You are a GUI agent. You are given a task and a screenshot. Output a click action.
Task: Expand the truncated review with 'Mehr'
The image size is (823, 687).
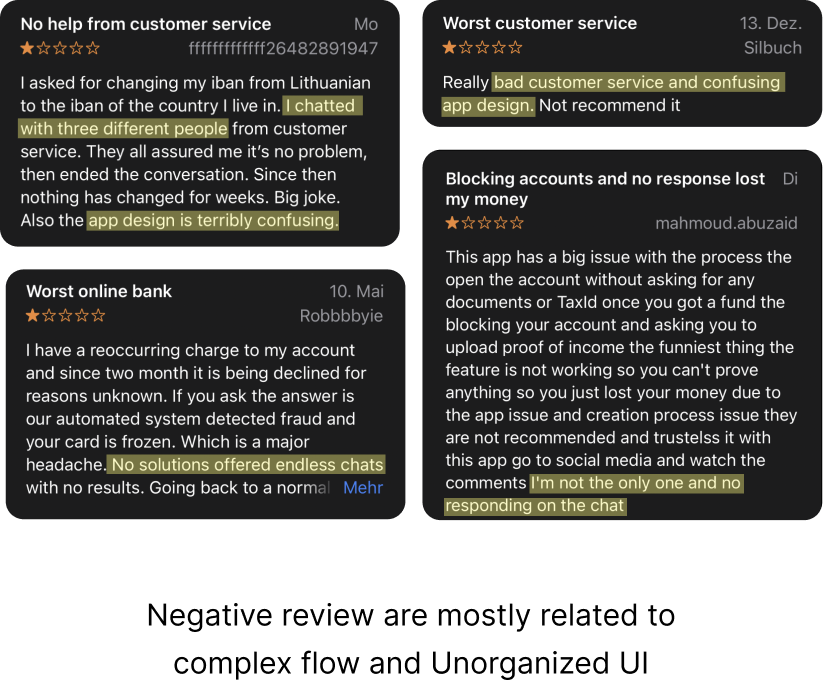pos(363,488)
